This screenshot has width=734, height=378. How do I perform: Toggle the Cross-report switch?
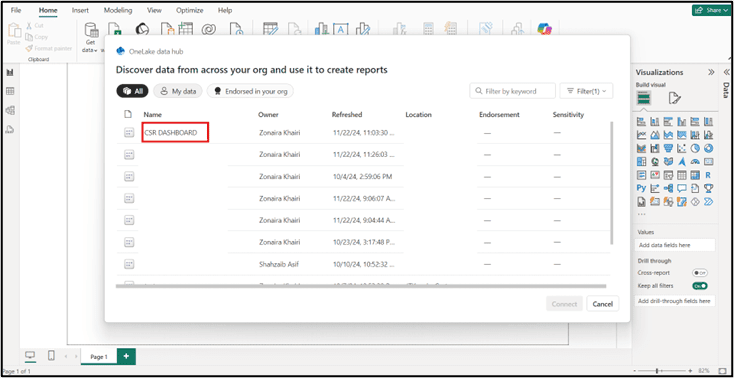[700, 273]
